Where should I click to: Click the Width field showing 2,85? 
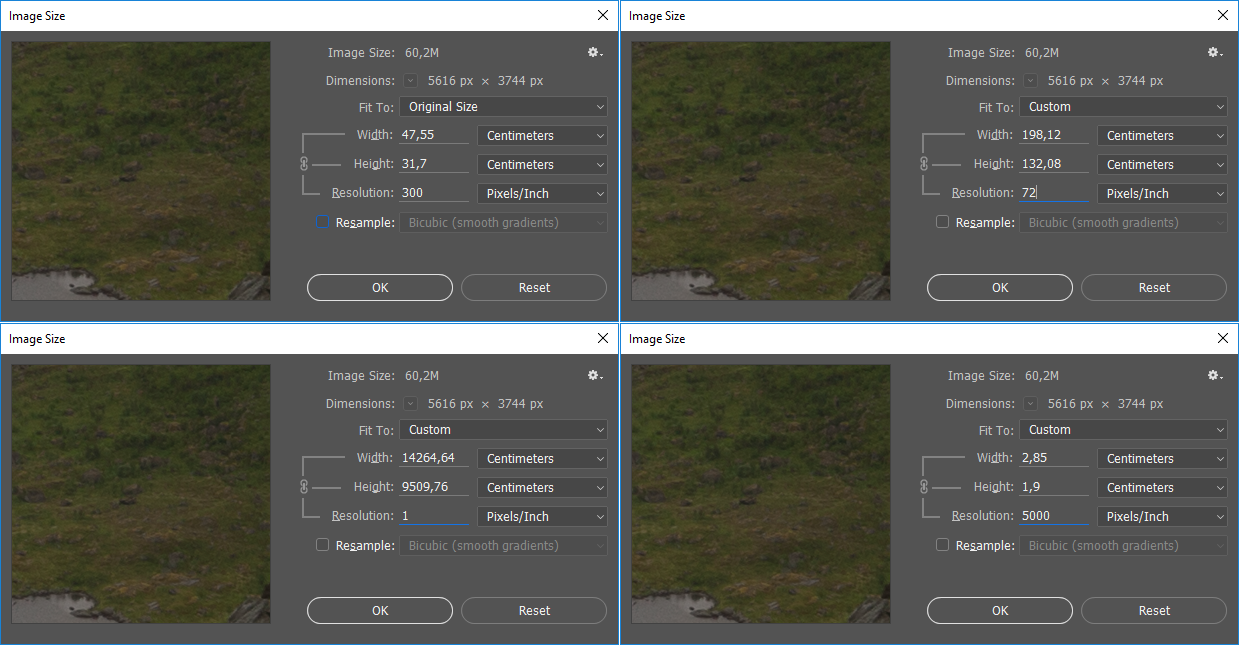pyautogui.click(x=1054, y=458)
